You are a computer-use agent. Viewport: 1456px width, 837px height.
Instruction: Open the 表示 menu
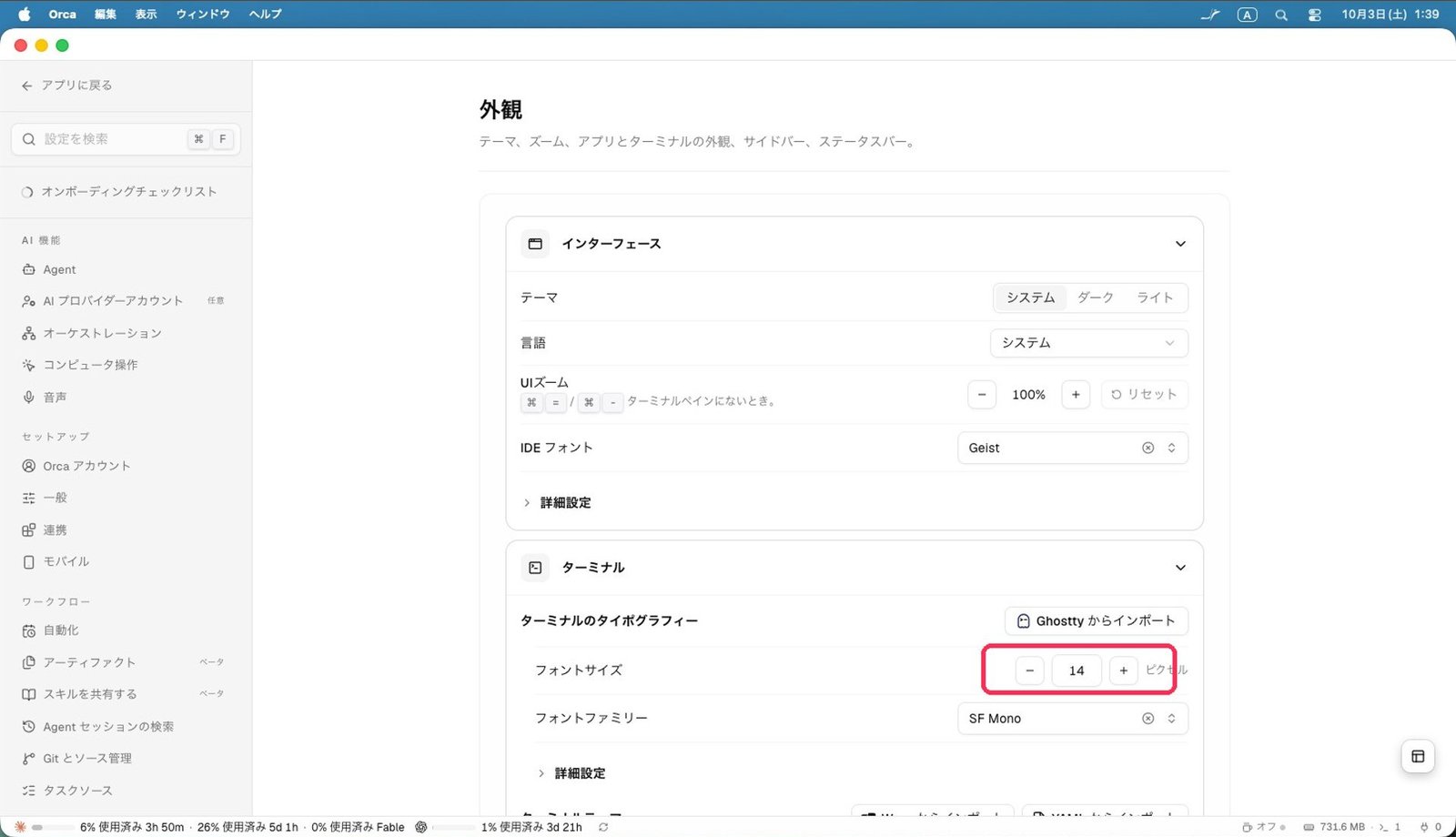(146, 15)
